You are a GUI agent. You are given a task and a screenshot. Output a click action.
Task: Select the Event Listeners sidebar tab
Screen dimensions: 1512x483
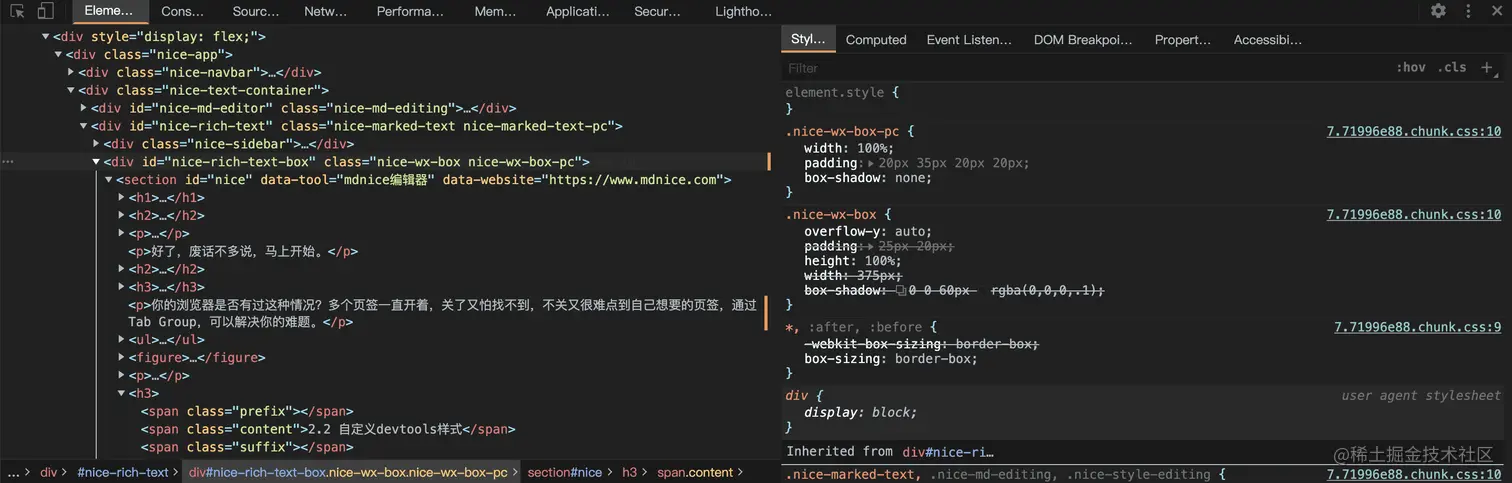(x=969, y=39)
